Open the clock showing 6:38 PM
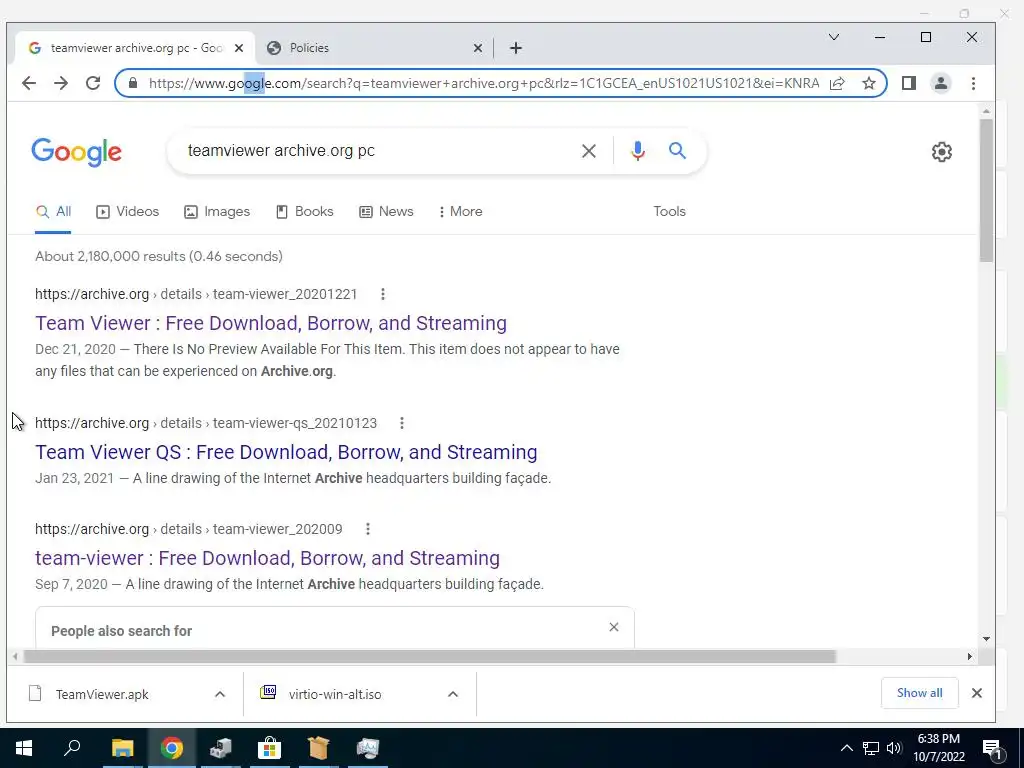 [x=938, y=748]
